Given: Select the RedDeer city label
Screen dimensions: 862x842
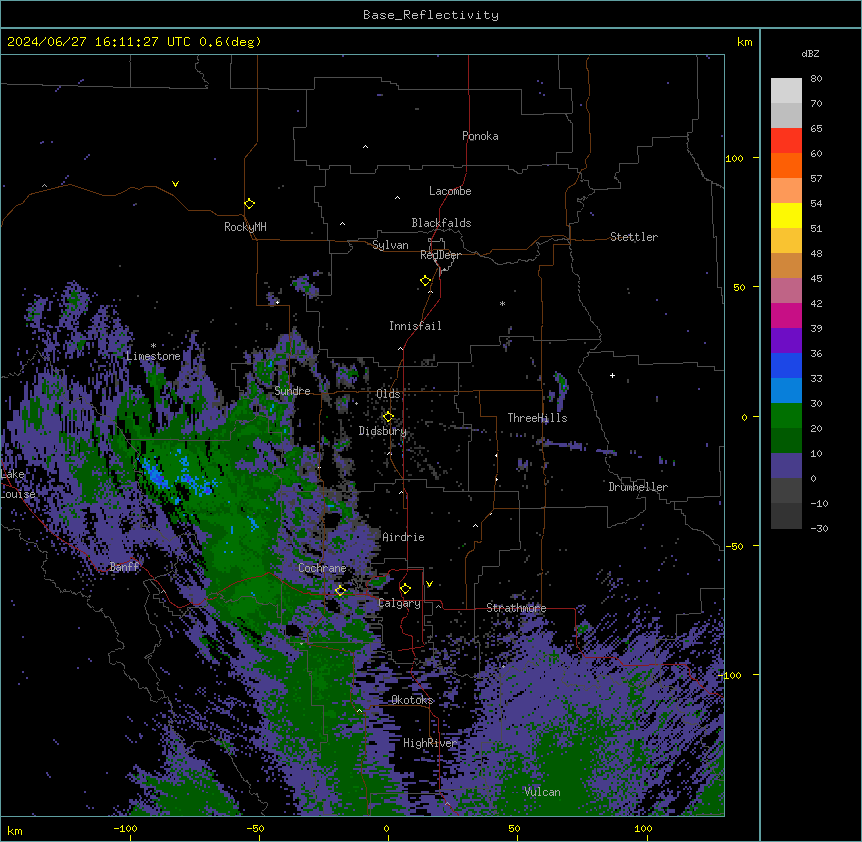Looking at the screenshot, I should click(x=440, y=255).
